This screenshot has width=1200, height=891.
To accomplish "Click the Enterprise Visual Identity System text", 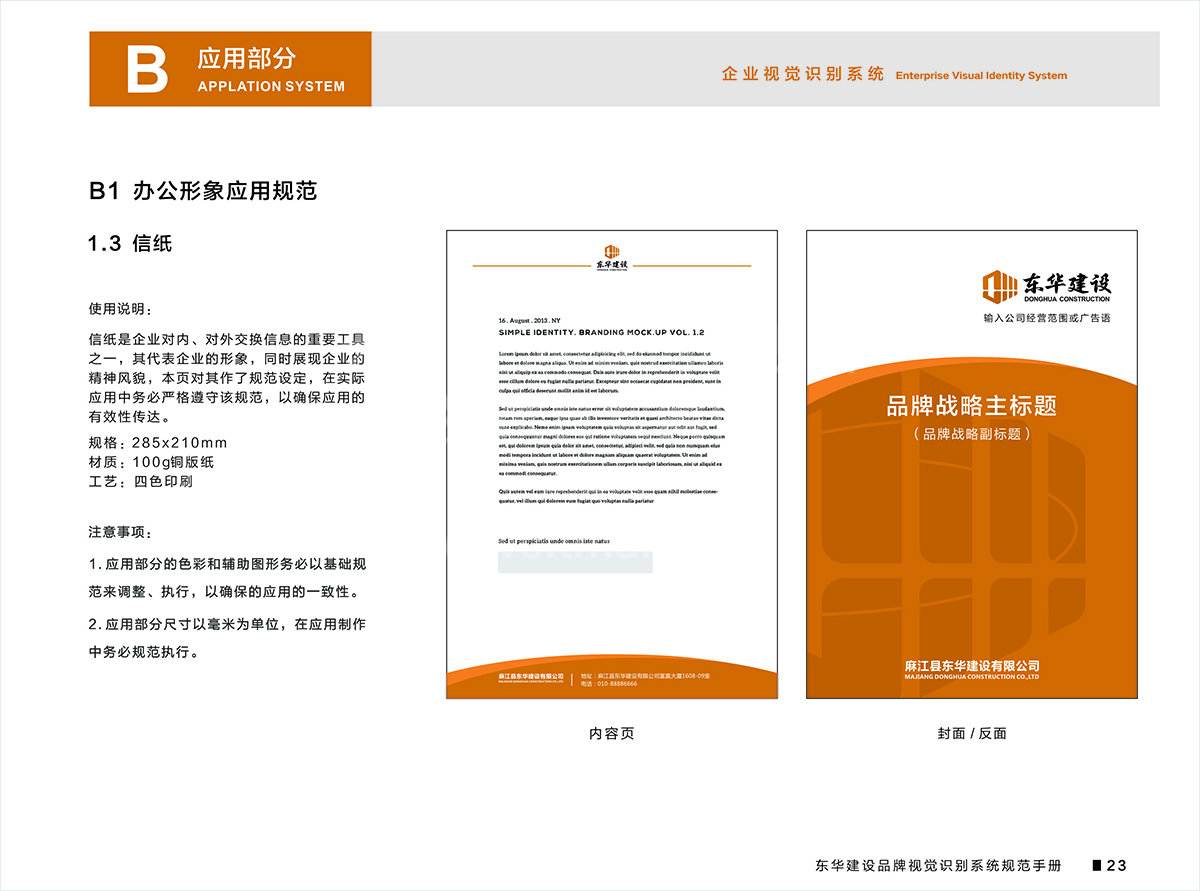I will pyautogui.click(x=981, y=76).
